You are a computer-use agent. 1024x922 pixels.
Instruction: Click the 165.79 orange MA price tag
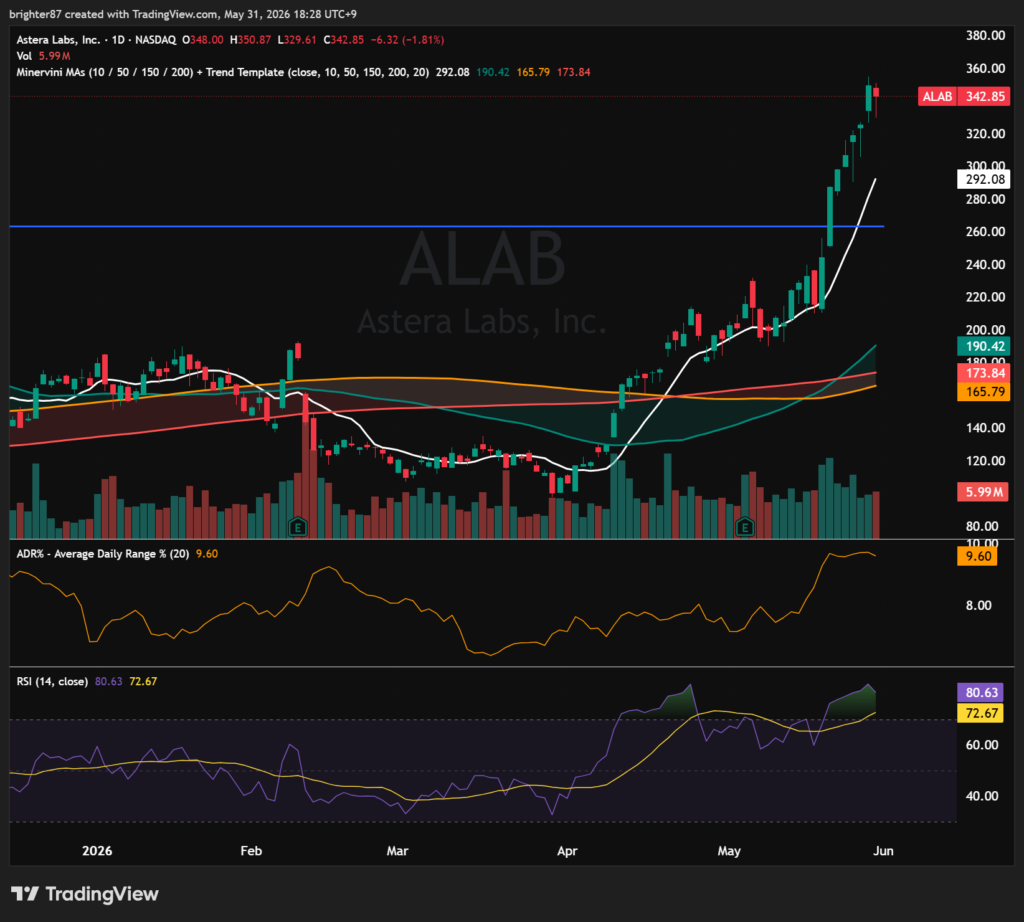(984, 392)
